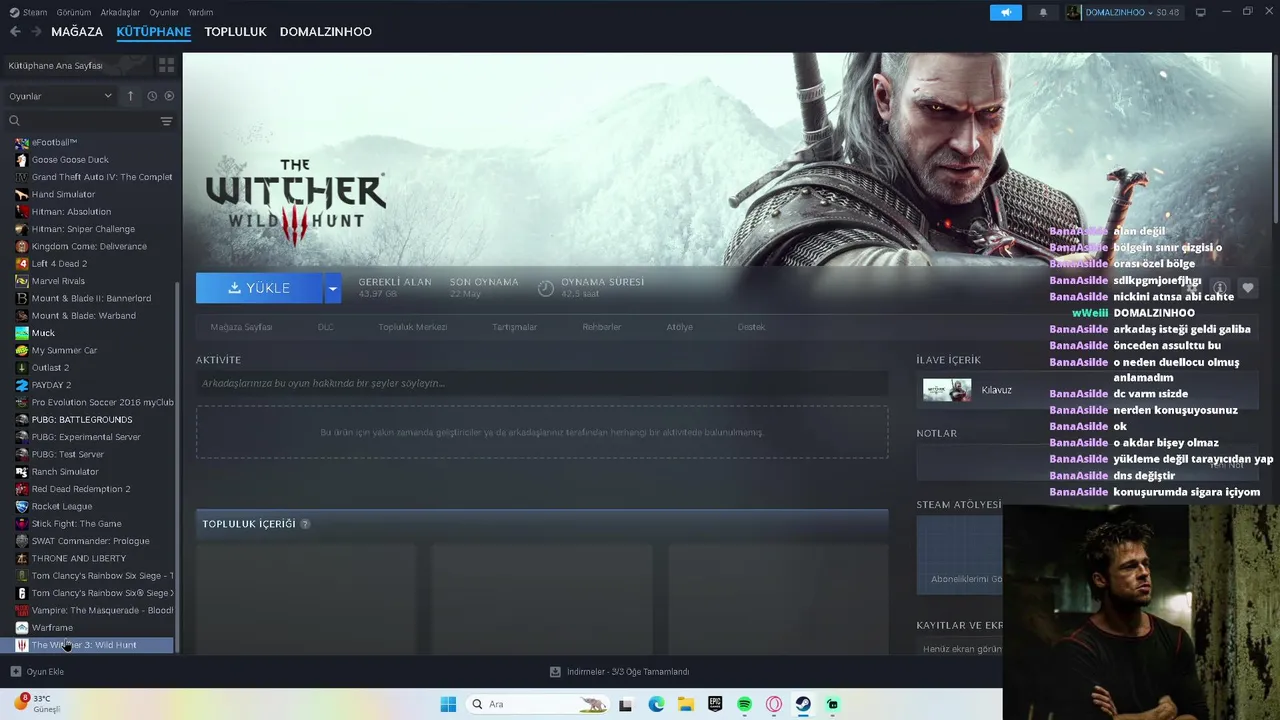Open Microsoft Edge from taskbar
Viewport: 1280px width, 720px height.
(656, 704)
